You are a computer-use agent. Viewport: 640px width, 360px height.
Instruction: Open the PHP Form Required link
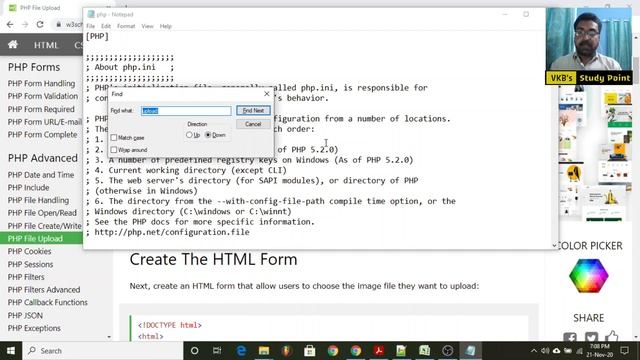[41, 109]
